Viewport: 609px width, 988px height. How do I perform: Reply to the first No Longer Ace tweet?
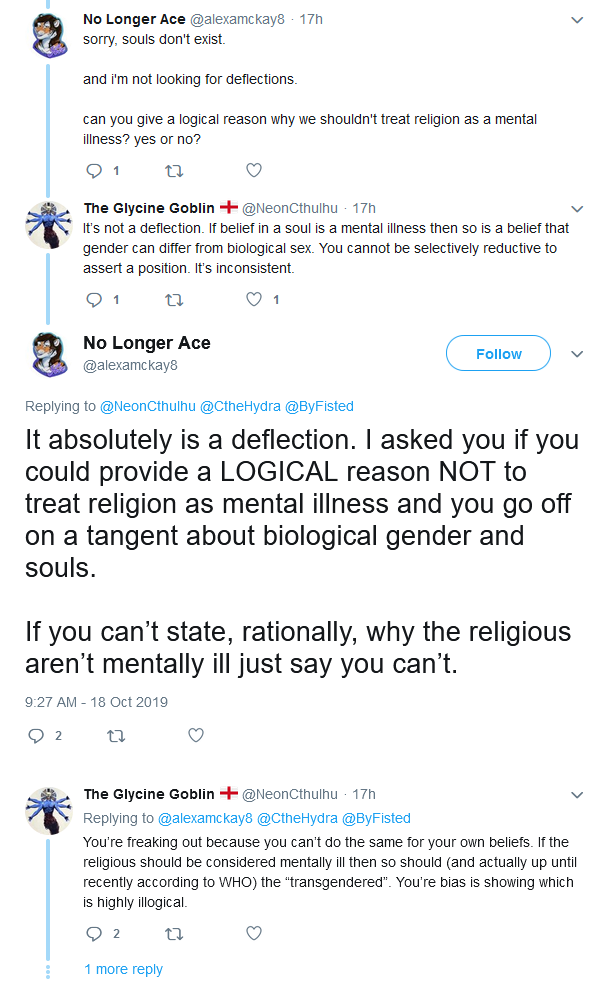point(94,171)
